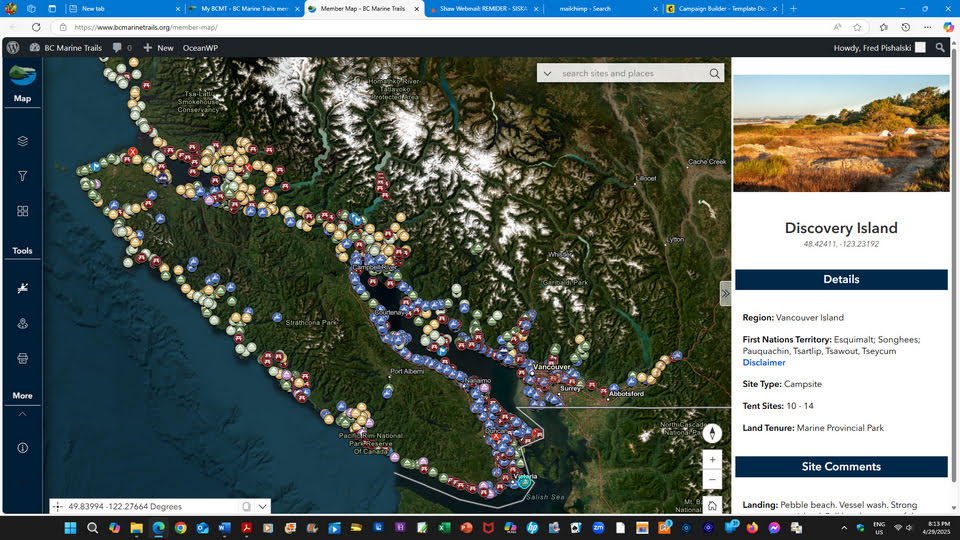
Task: Switch to the My BCMT browser tab
Action: tap(244, 9)
